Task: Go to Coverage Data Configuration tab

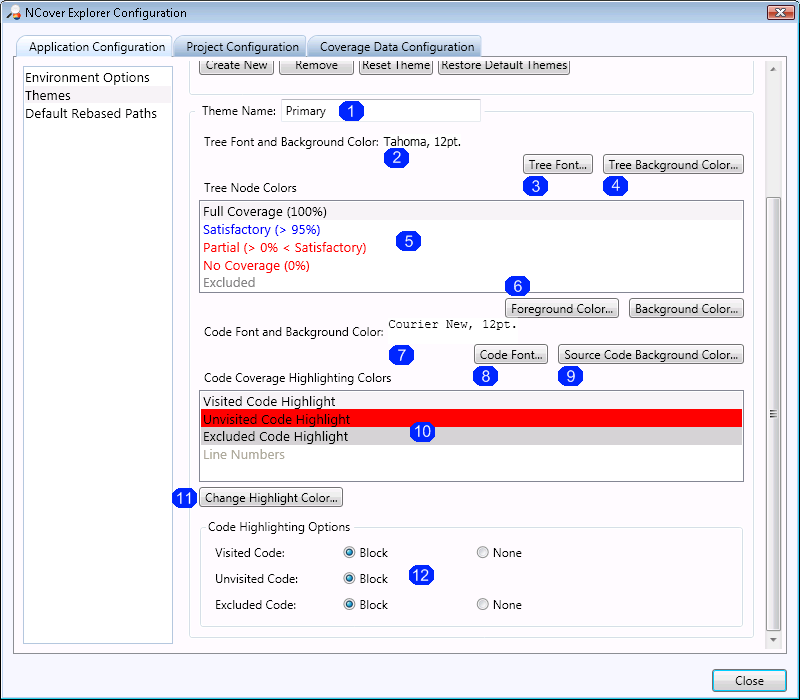Action: (x=396, y=47)
